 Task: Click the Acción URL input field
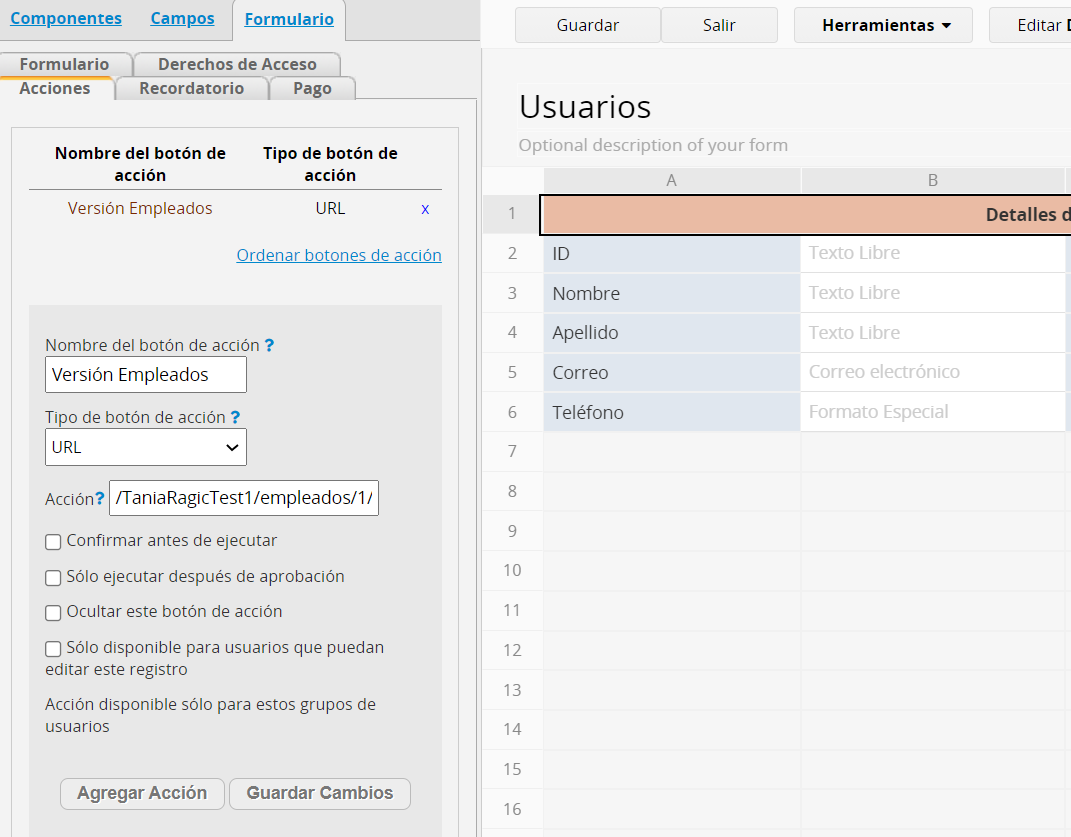click(x=244, y=499)
